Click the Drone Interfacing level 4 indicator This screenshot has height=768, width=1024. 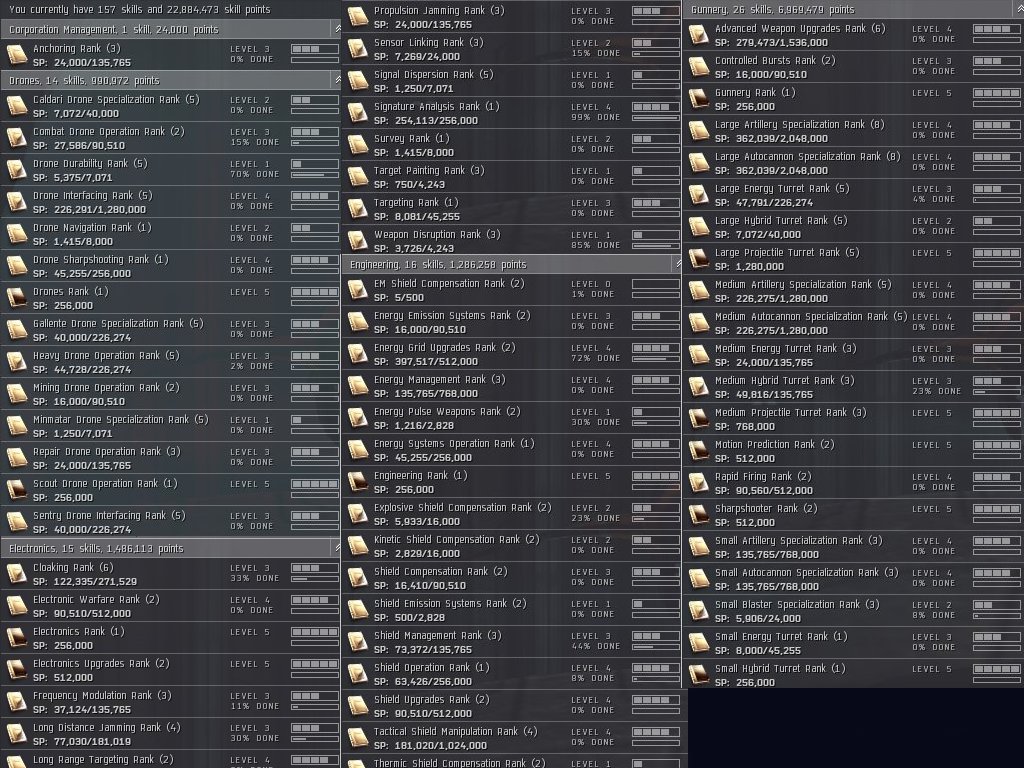tap(315, 196)
